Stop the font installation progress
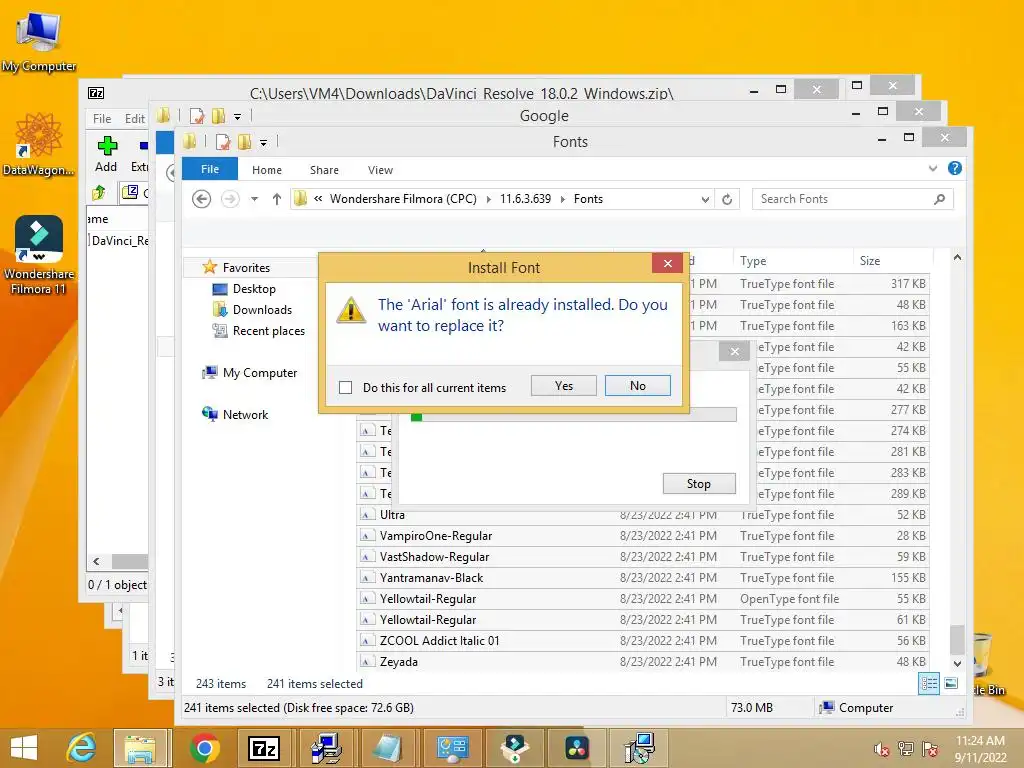This screenshot has width=1024, height=768. [699, 483]
